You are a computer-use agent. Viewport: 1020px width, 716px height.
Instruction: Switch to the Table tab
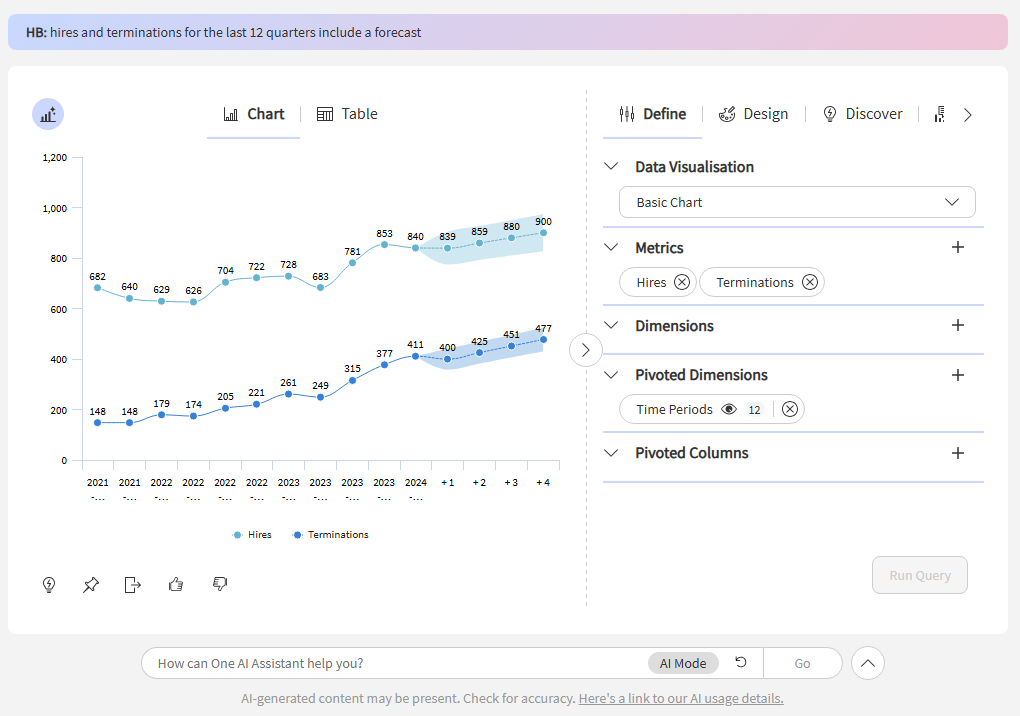(347, 114)
